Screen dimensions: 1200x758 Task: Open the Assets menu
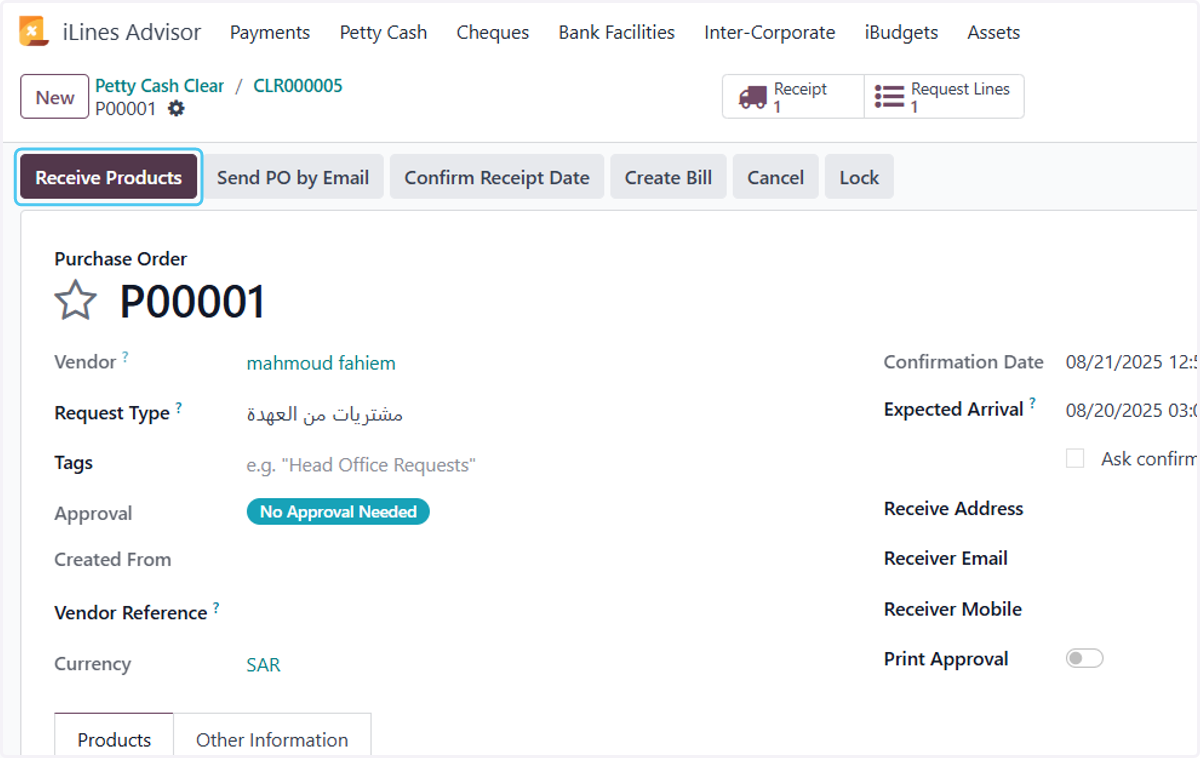tap(994, 32)
